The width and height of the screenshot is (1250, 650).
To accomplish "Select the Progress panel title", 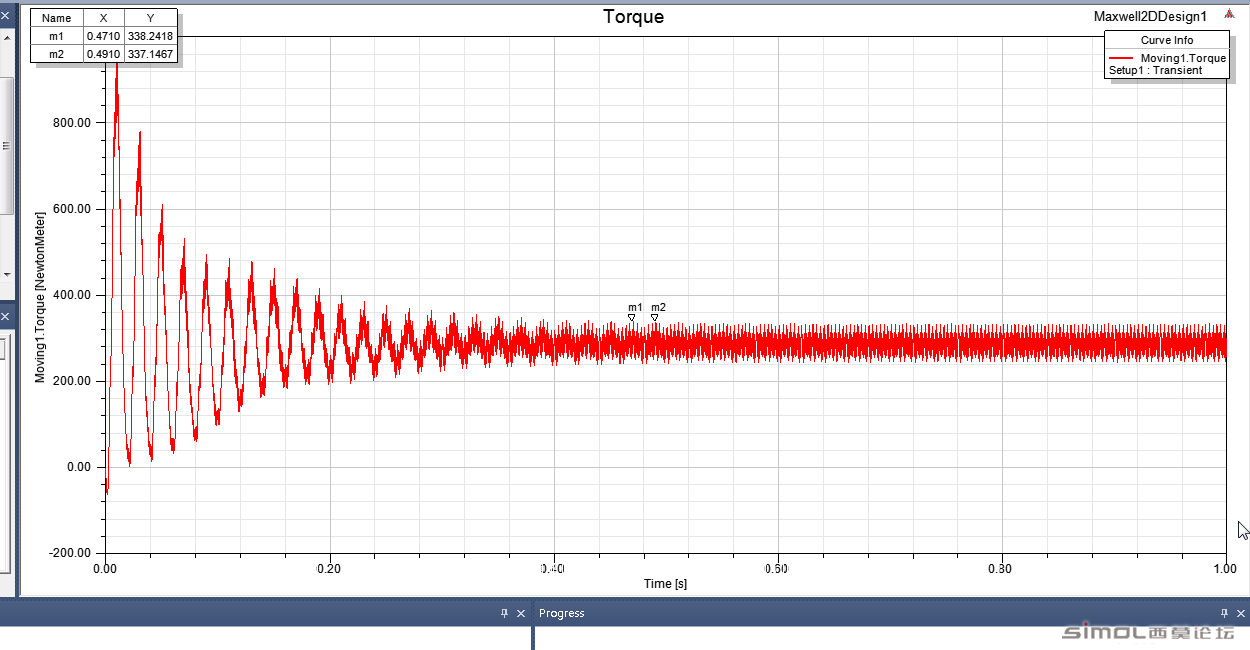I will click(561, 613).
